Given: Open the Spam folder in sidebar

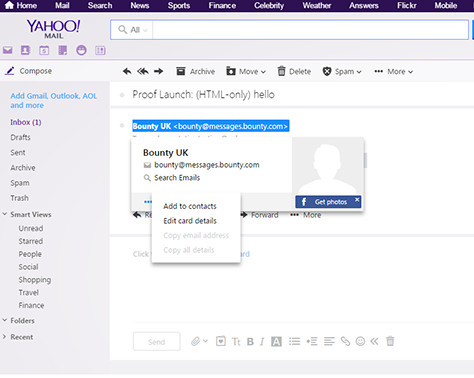Looking at the screenshot, I should (20, 183).
